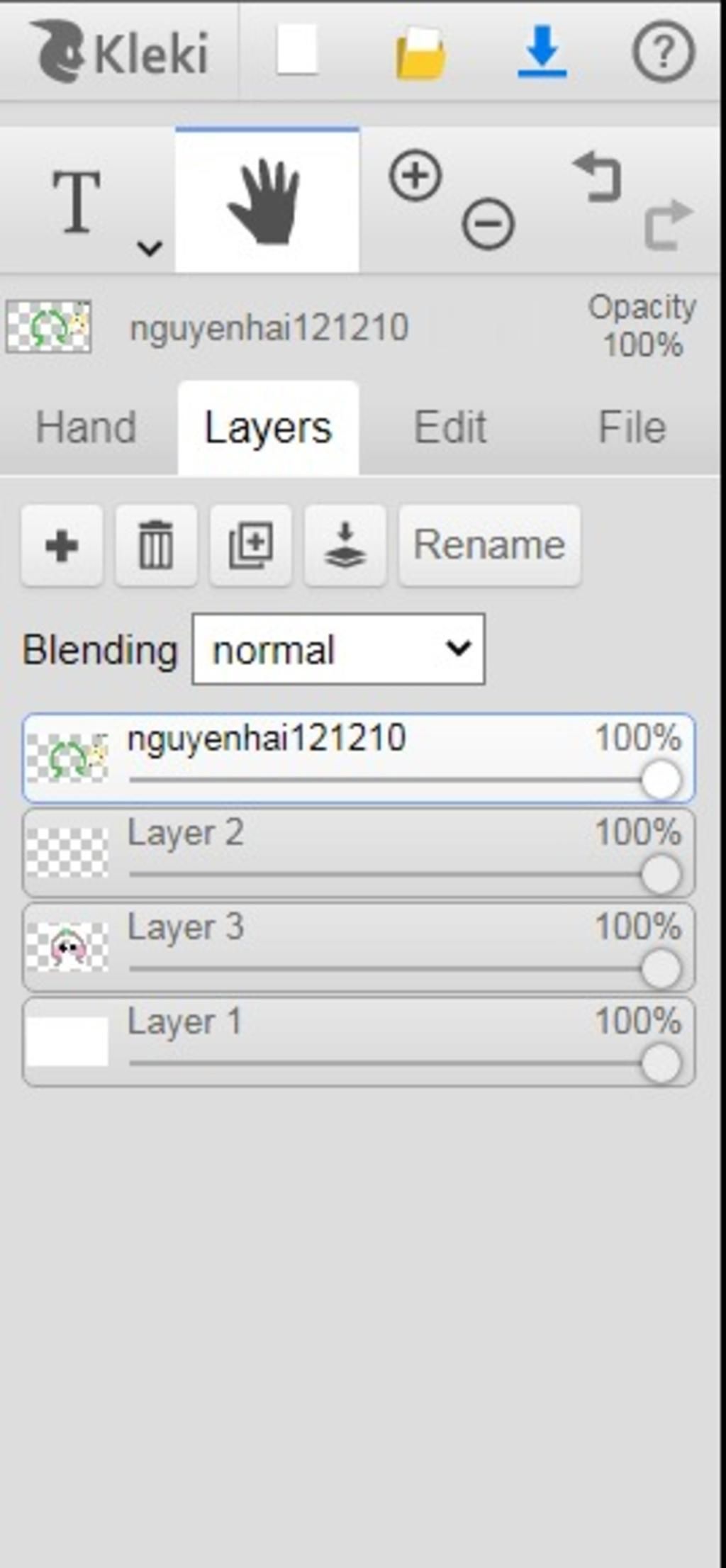726x1568 pixels.
Task: Add a new layer with plus button
Action: (x=62, y=545)
